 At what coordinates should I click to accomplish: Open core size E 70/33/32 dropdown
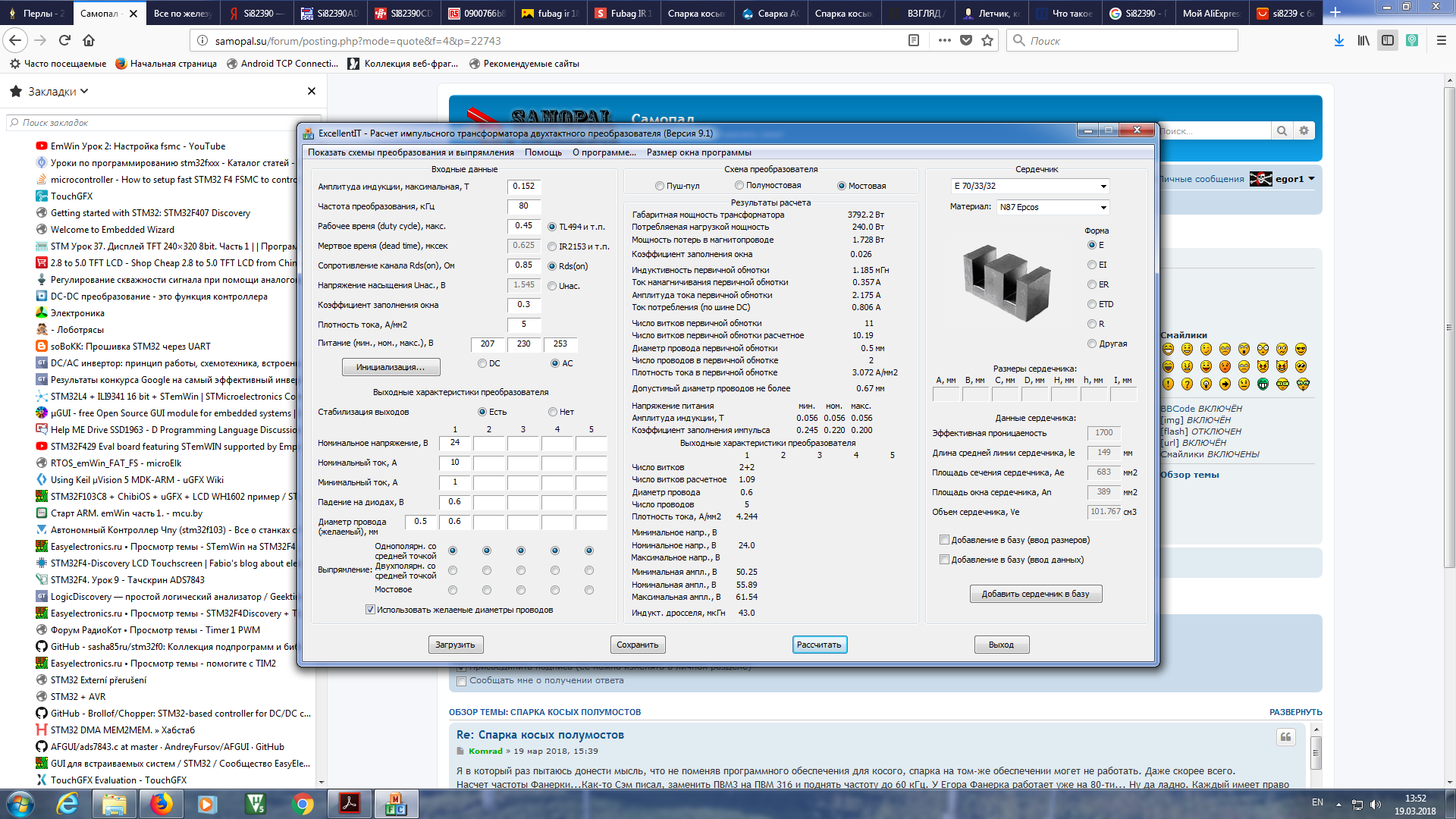click(1103, 187)
